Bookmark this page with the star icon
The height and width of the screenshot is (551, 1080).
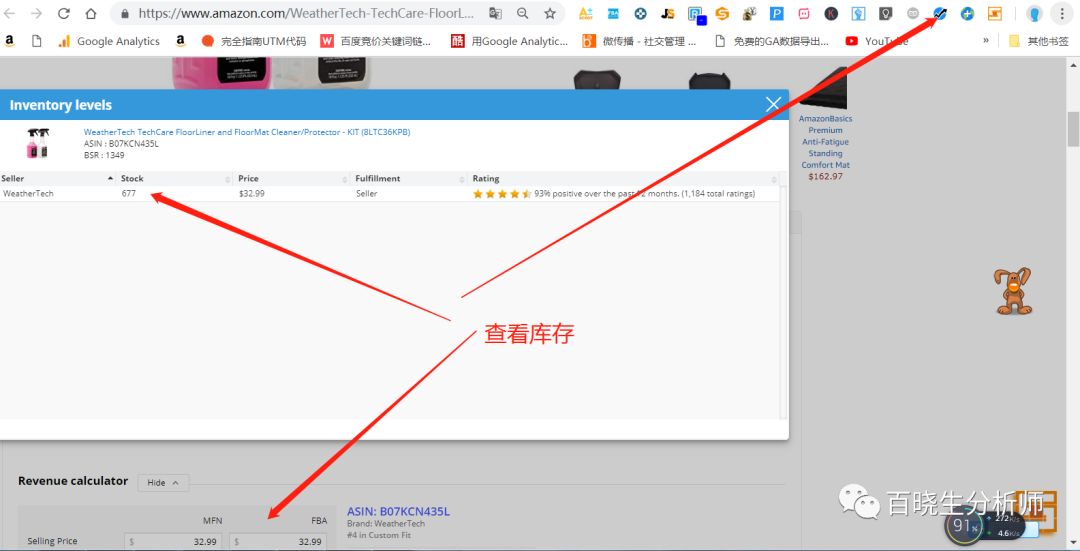(x=550, y=13)
